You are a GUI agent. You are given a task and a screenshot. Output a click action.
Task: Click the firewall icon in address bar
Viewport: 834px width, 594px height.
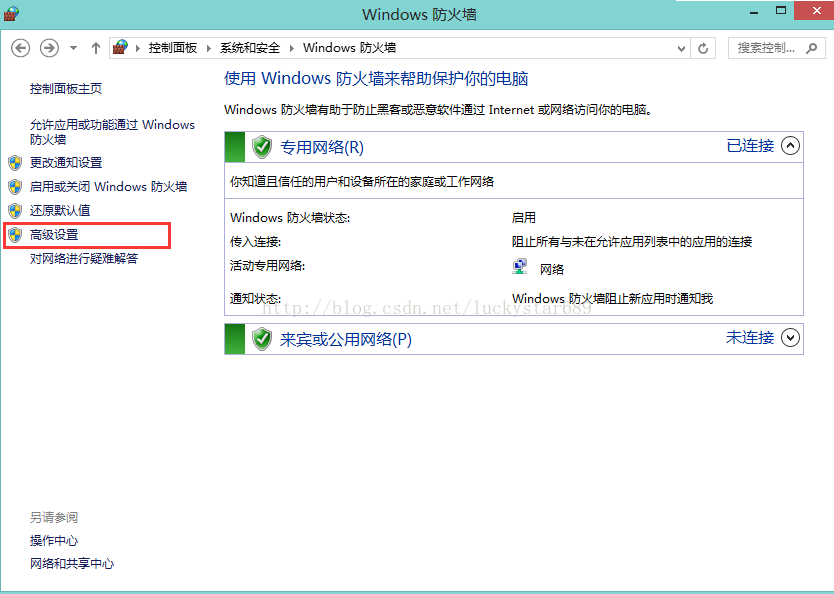click(121, 48)
